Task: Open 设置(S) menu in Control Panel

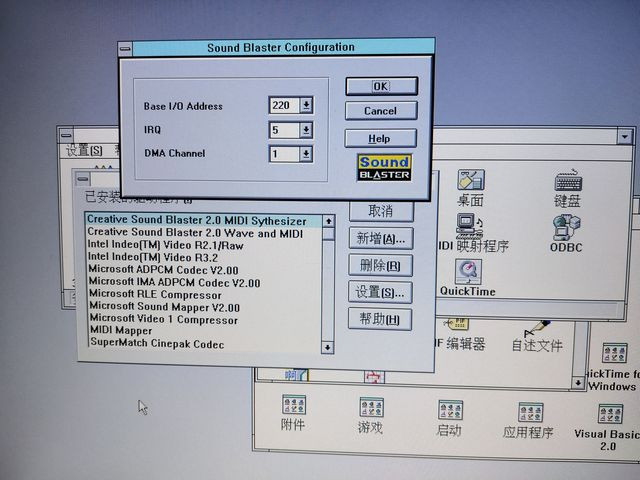Action: point(84,151)
